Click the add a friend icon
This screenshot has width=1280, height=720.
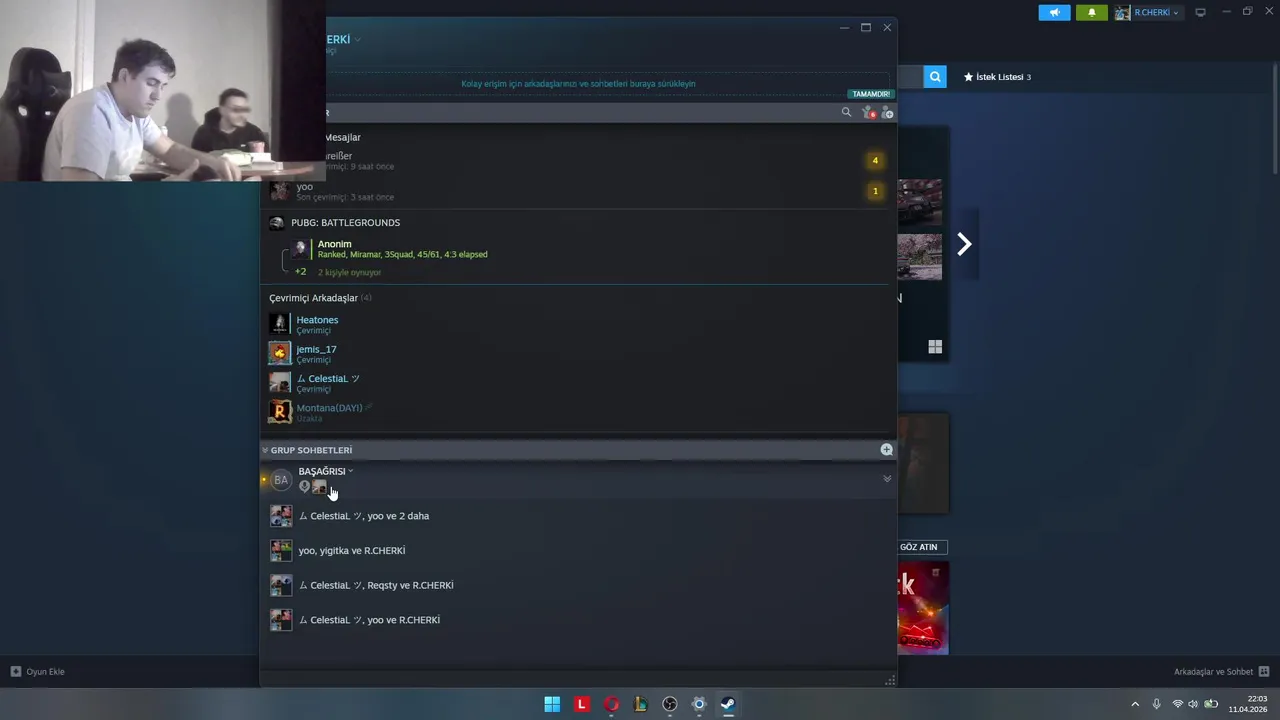(x=887, y=113)
